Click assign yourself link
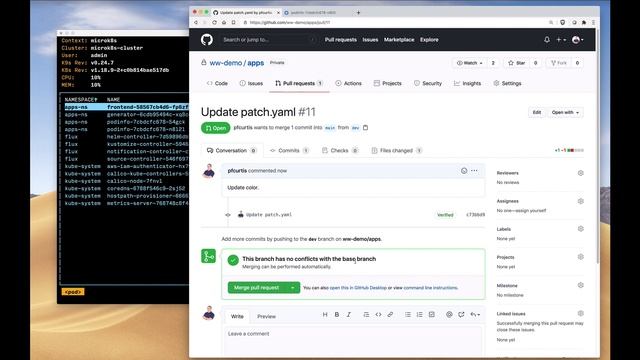This screenshot has width=640, height=360. point(531,211)
